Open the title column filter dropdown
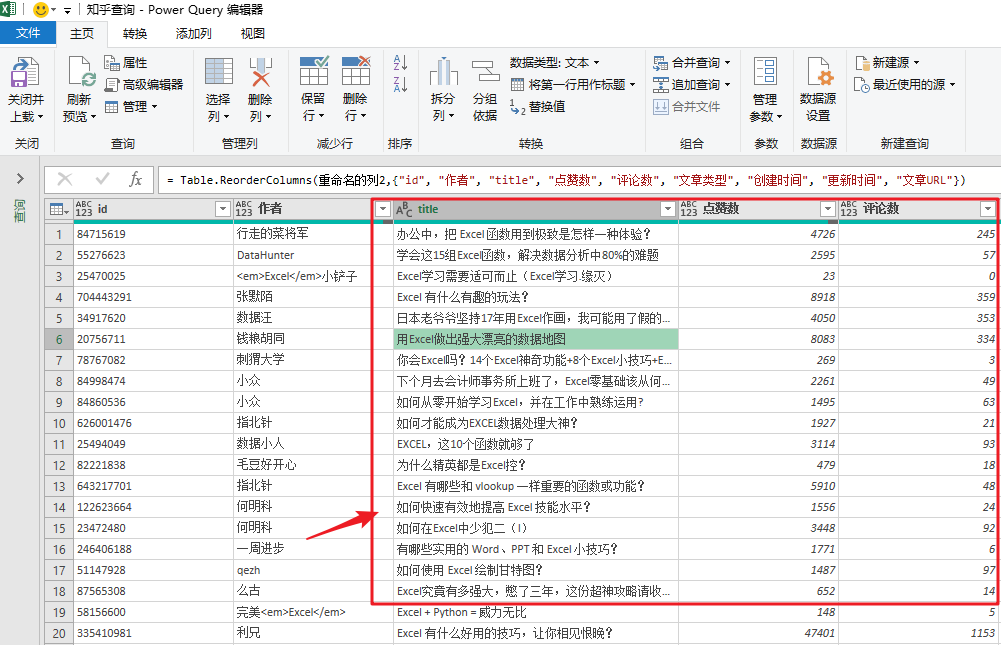 point(668,209)
